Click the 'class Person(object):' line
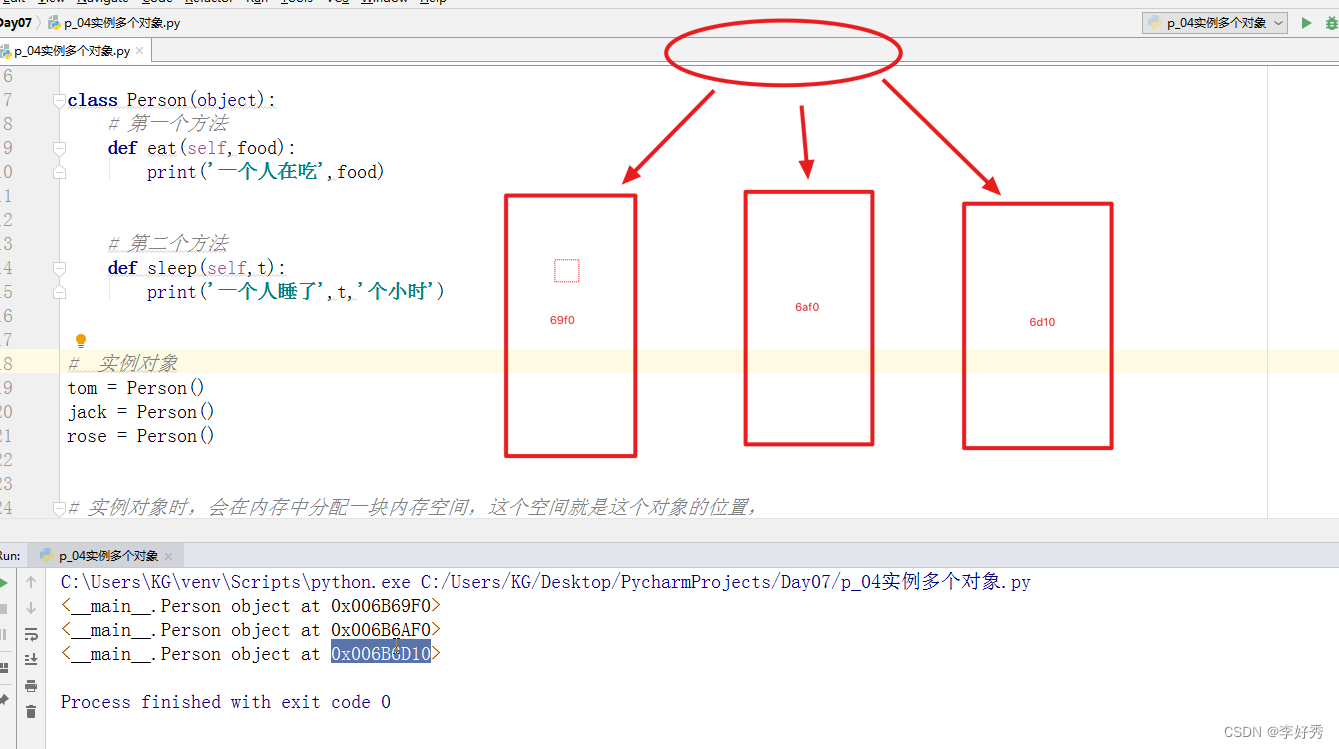This screenshot has width=1339, height=749. pos(171,100)
